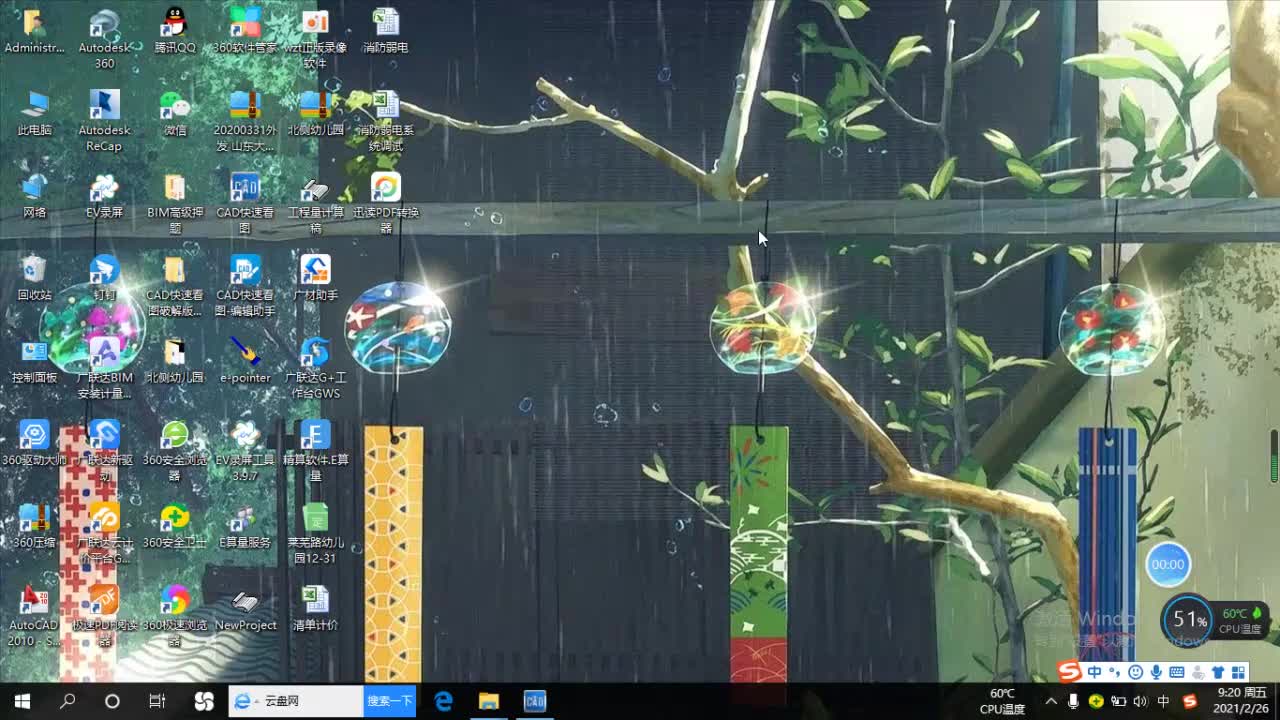Screen dimensions: 1280x720
Task: Open File Explorer from taskbar
Action: (489, 701)
